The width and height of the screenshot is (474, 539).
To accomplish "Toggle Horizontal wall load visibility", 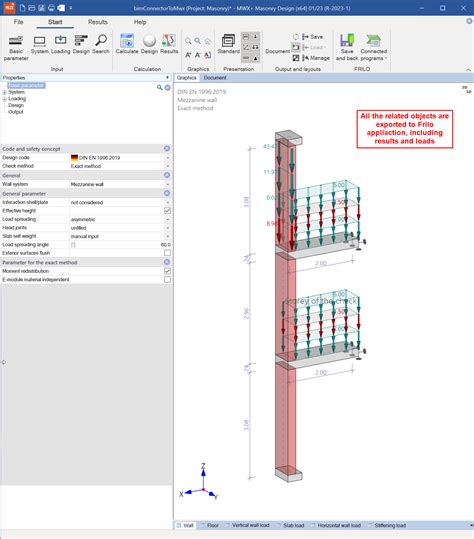I will 336,525.
